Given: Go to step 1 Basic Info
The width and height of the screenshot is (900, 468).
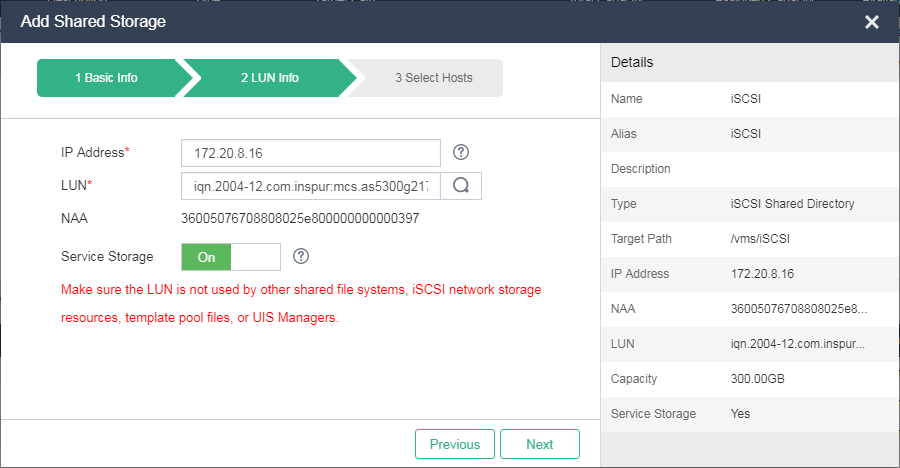Looking at the screenshot, I should [x=107, y=78].
